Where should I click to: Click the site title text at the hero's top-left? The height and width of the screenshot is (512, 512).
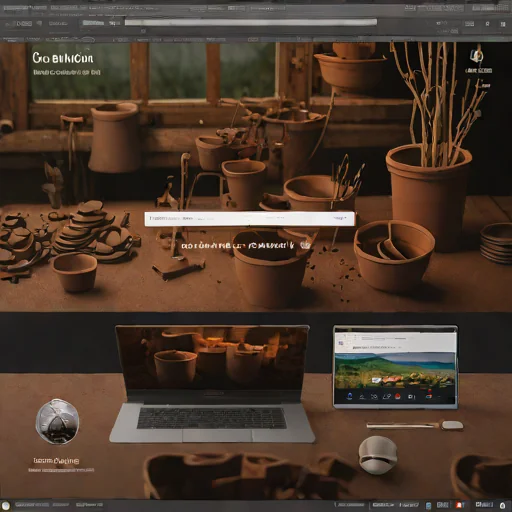pyautogui.click(x=63, y=58)
